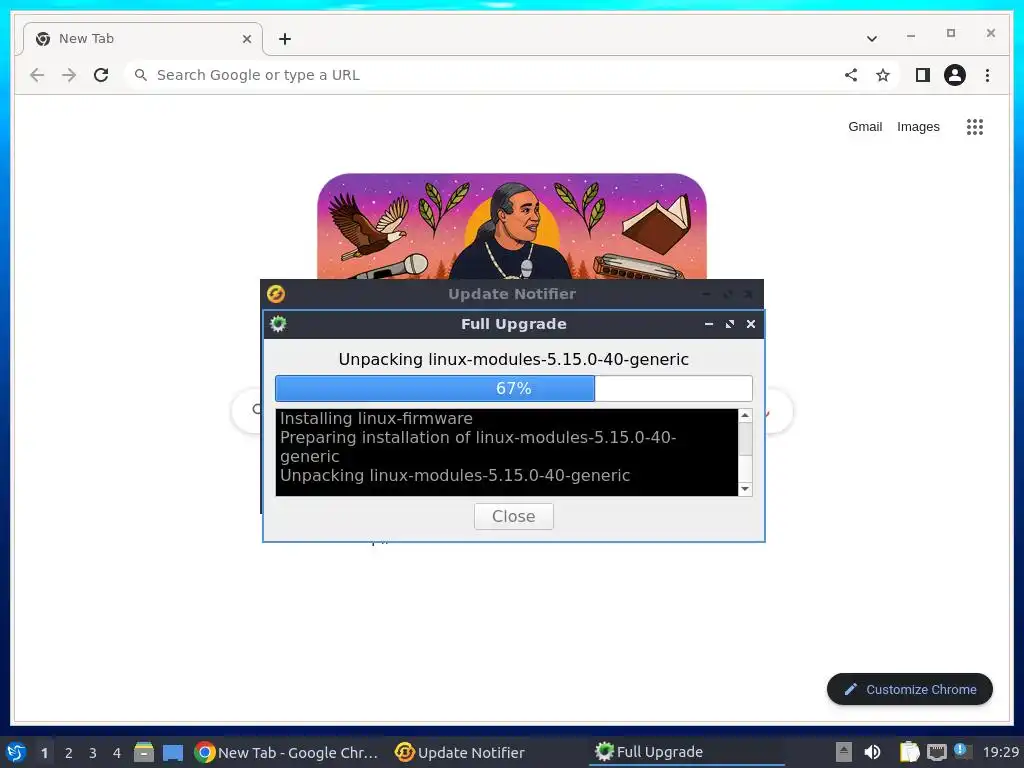Click the Close button in Full Upgrade
Image resolution: width=1024 pixels, height=768 pixels.
(513, 516)
